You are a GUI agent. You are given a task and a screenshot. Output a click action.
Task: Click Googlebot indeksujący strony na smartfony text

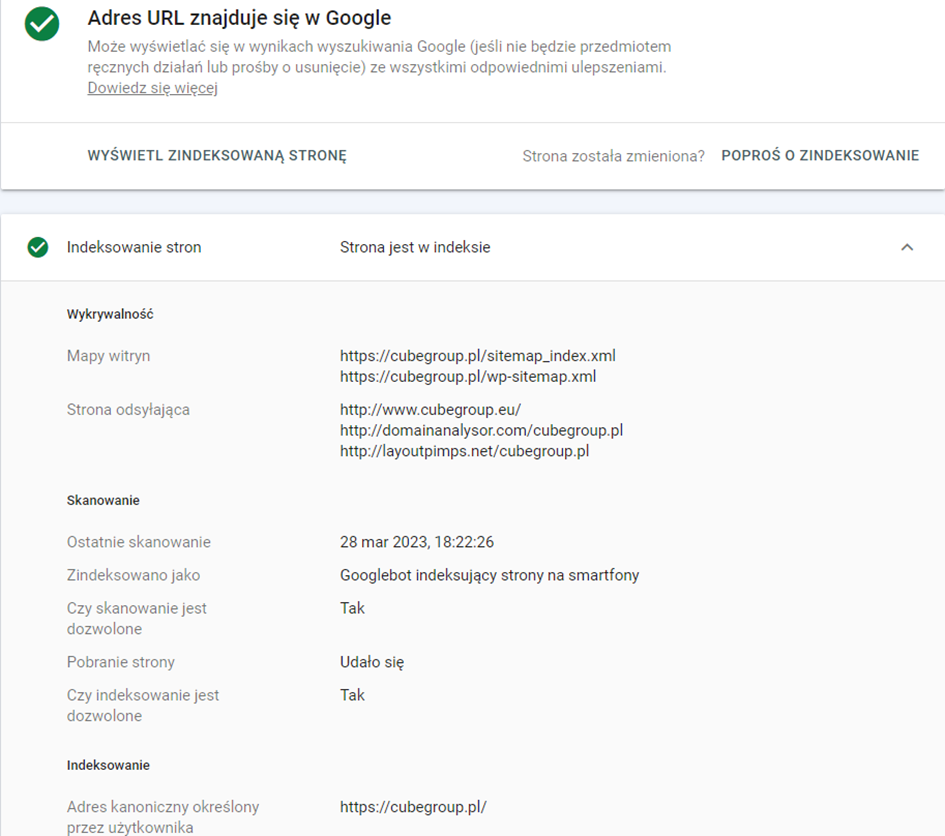[489, 575]
